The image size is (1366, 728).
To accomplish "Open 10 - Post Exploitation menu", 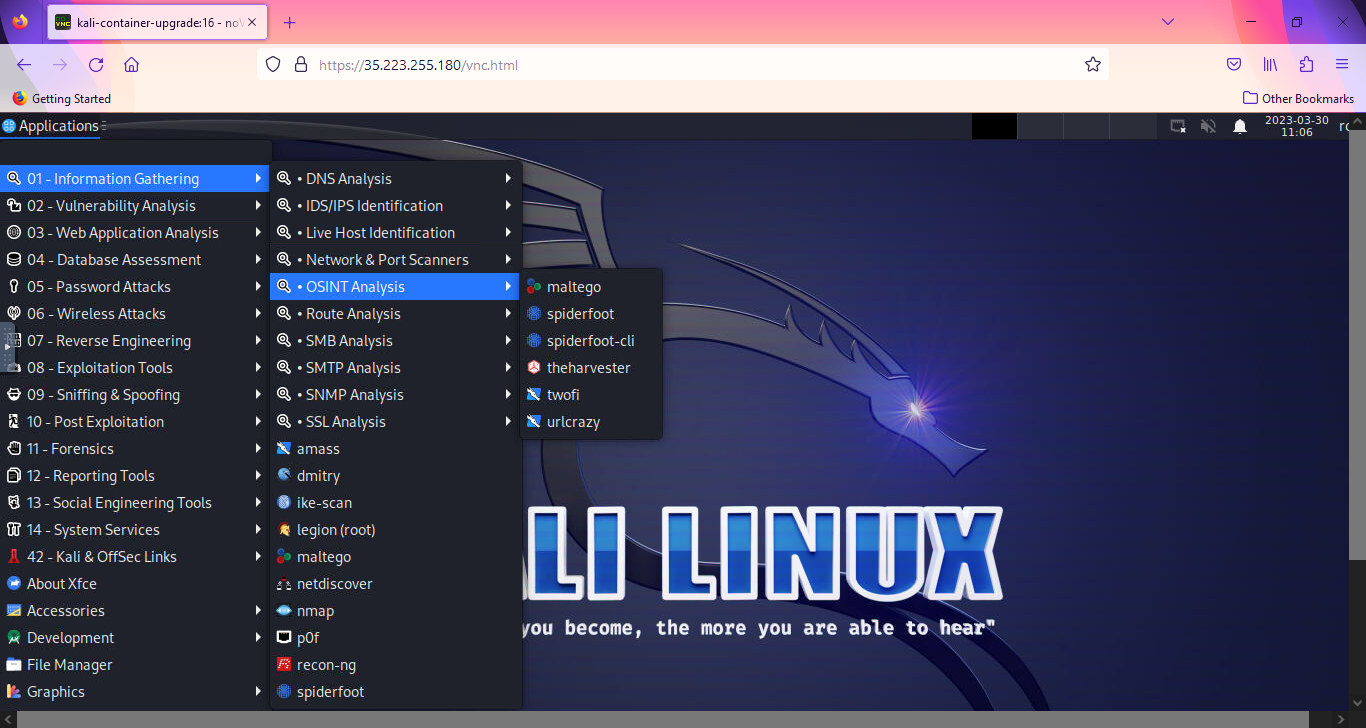I will pyautogui.click(x=135, y=422).
